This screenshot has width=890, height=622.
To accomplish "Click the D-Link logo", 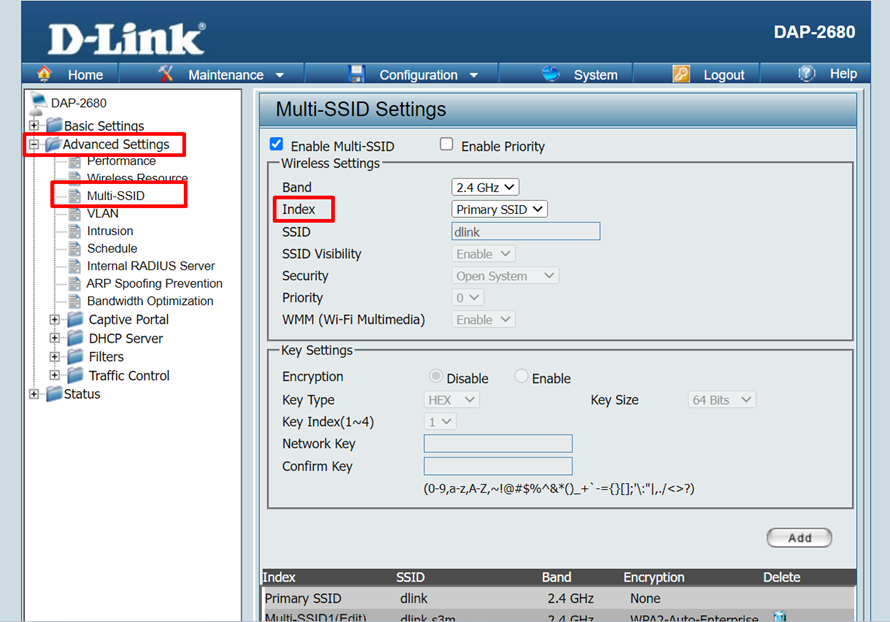I will (x=127, y=39).
